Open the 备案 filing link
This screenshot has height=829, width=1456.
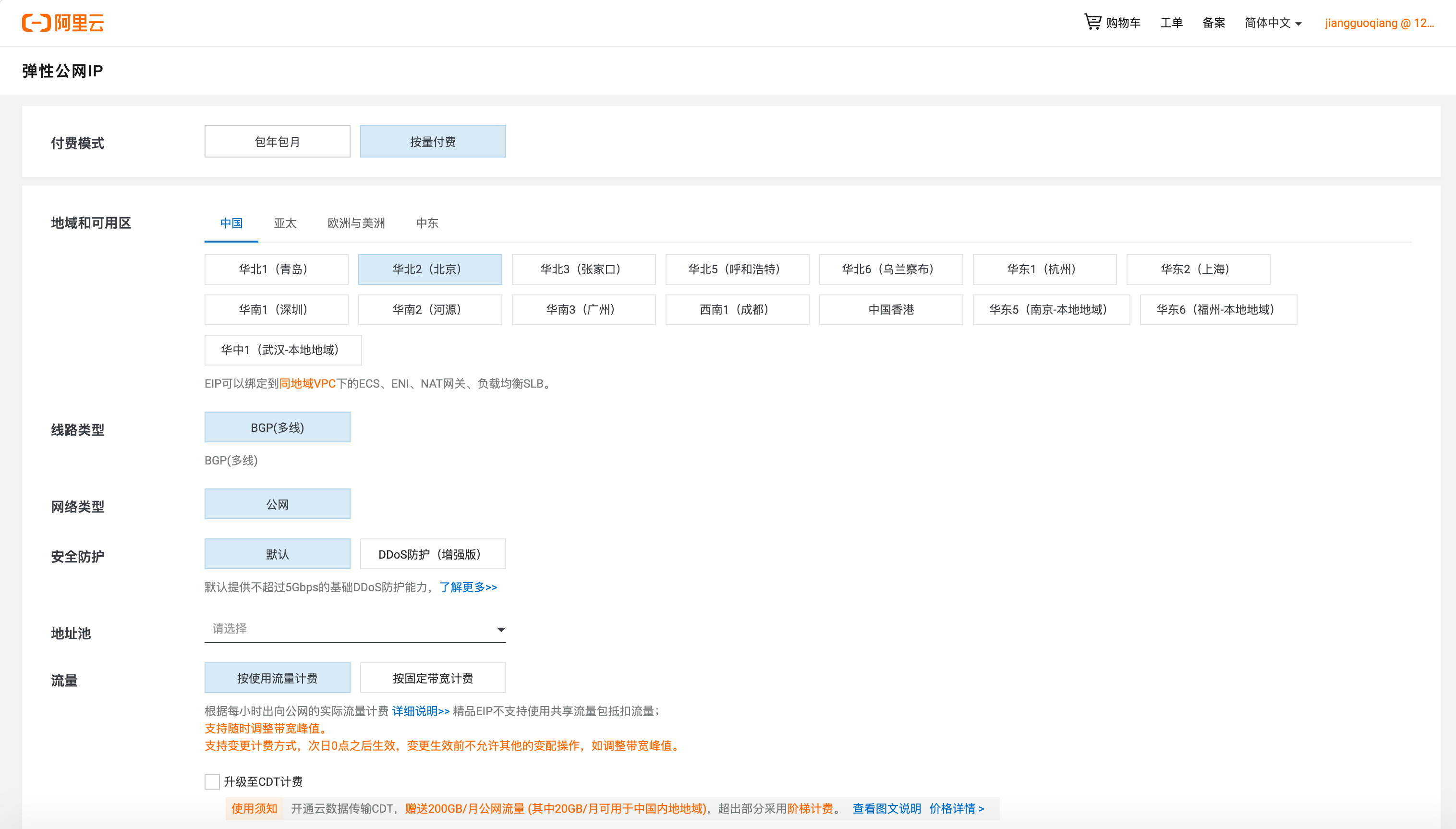point(1213,23)
